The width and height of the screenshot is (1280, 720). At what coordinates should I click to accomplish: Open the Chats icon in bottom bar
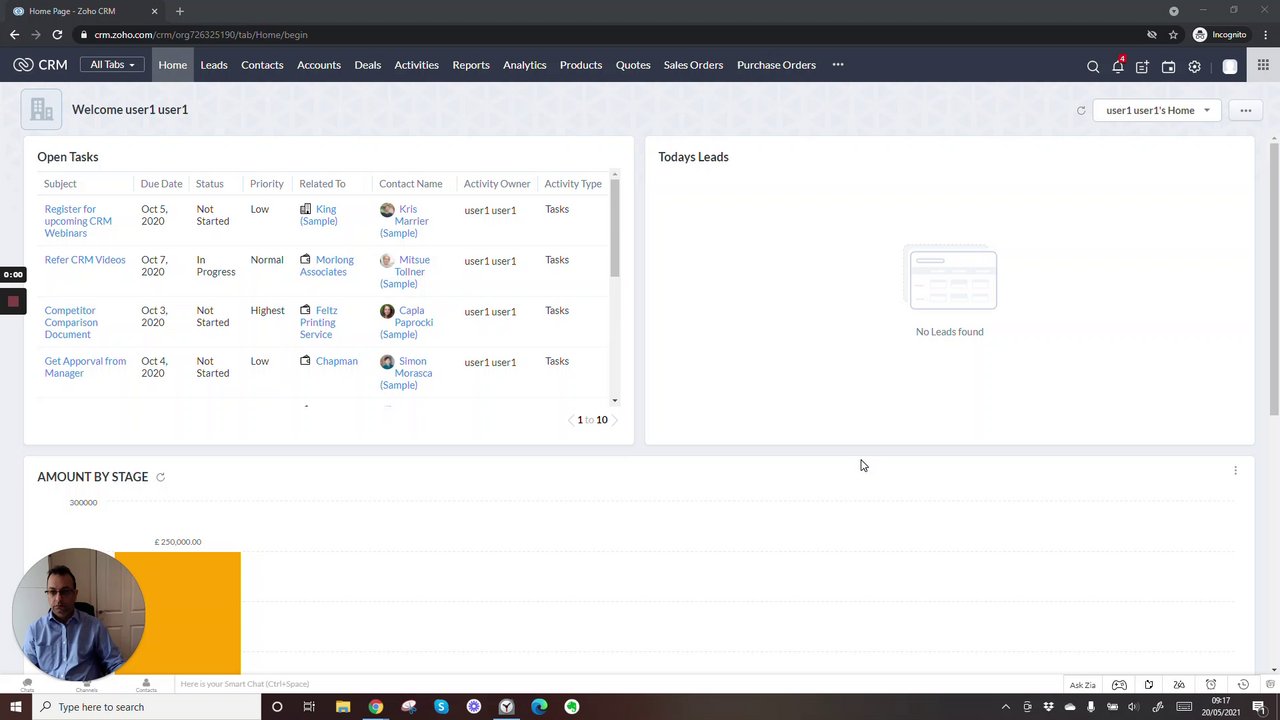click(x=27, y=685)
